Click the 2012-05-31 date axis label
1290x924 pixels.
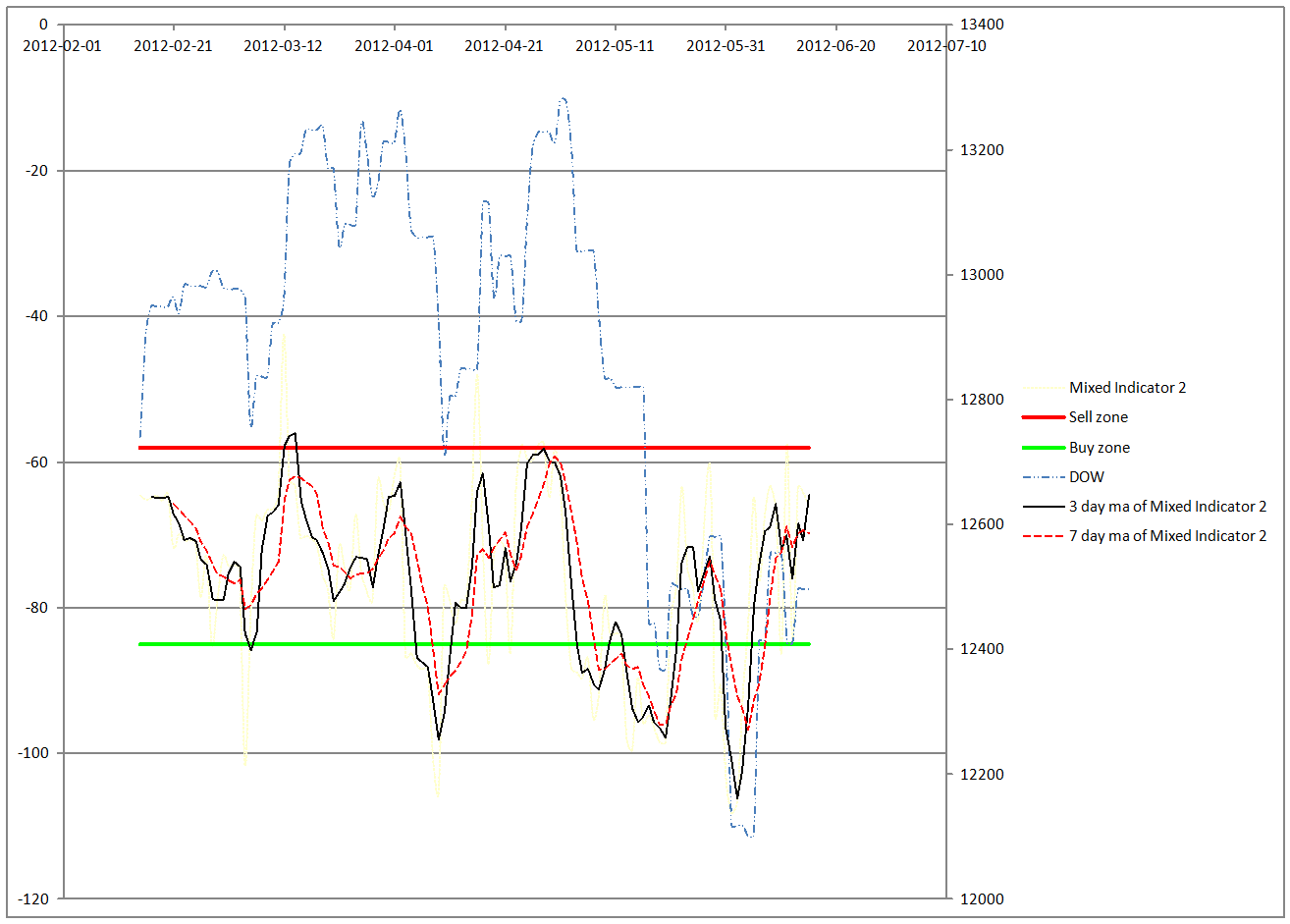(726, 45)
